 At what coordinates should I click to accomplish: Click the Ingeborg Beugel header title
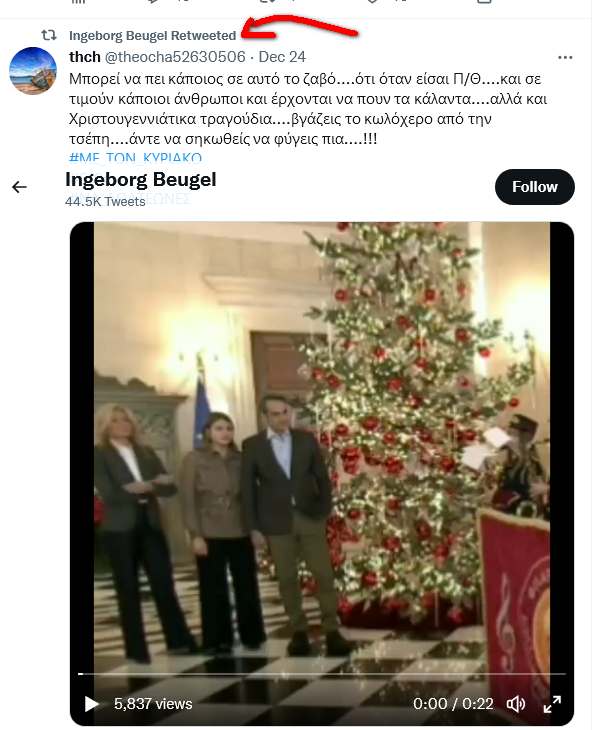141,180
